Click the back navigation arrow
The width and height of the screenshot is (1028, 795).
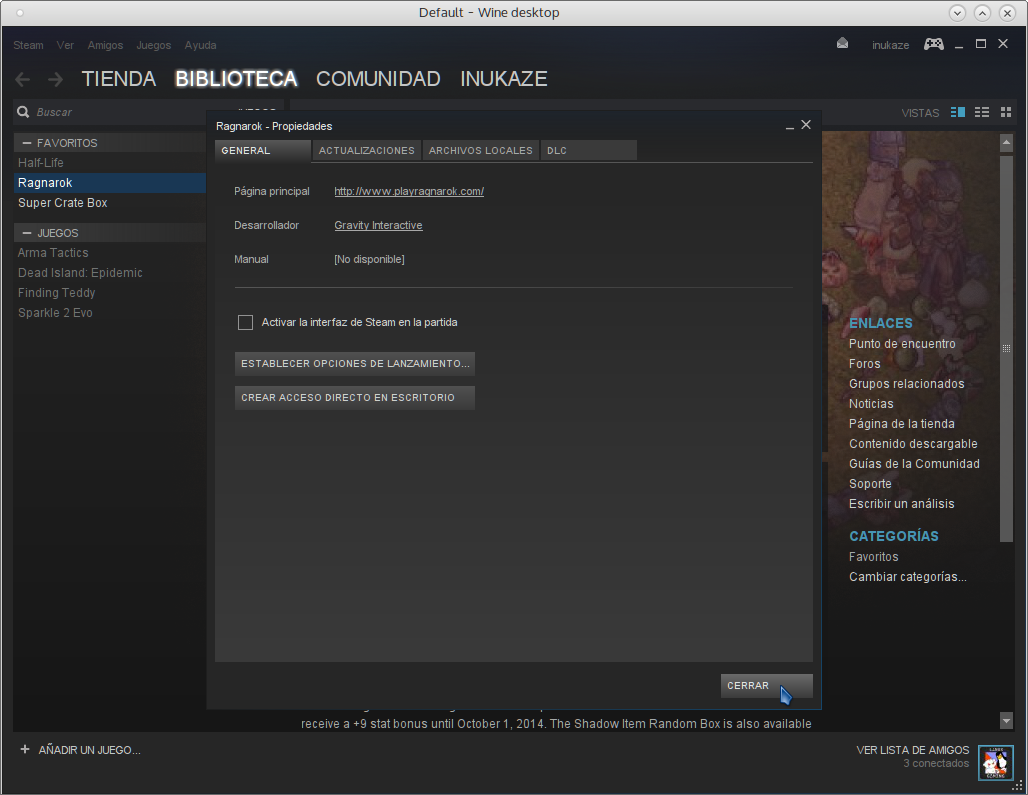point(22,79)
